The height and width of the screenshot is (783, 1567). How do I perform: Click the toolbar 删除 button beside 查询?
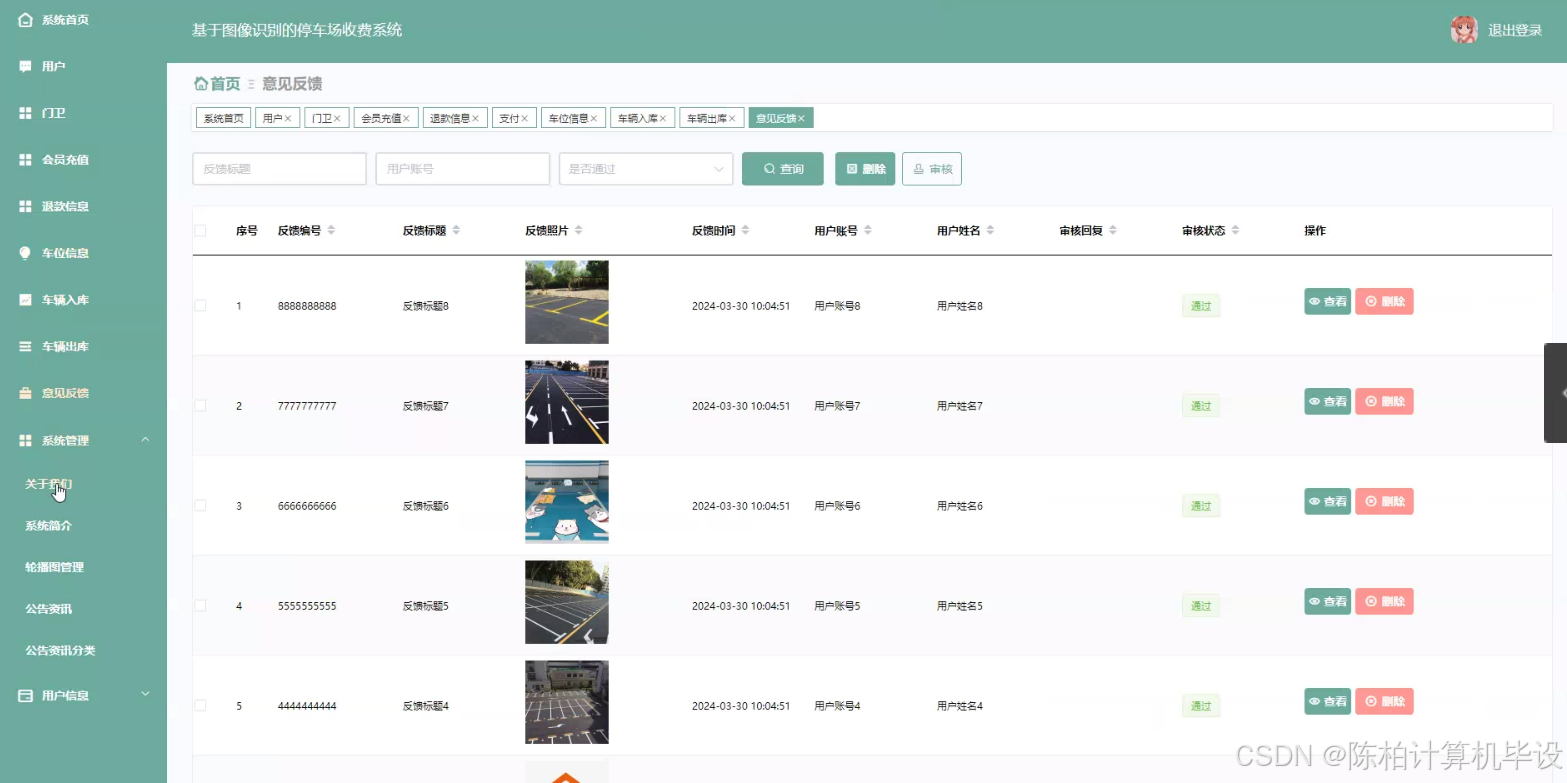tap(865, 169)
